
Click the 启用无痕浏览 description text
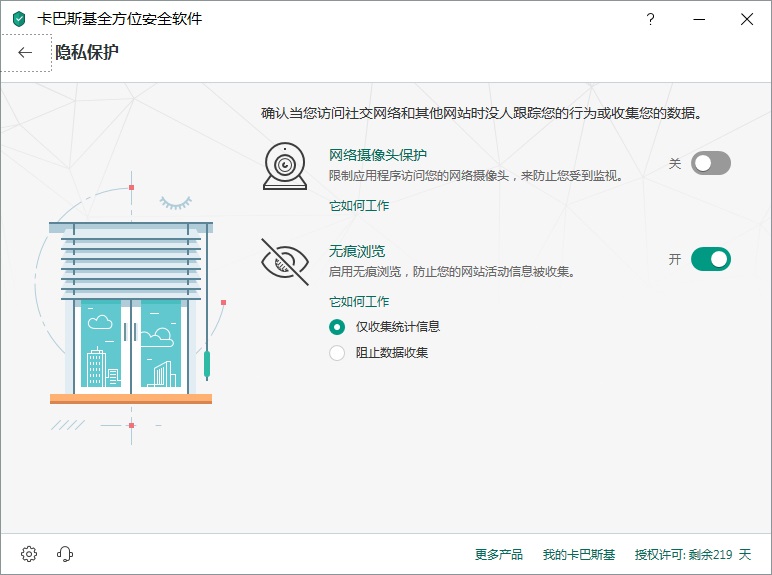click(x=452, y=272)
